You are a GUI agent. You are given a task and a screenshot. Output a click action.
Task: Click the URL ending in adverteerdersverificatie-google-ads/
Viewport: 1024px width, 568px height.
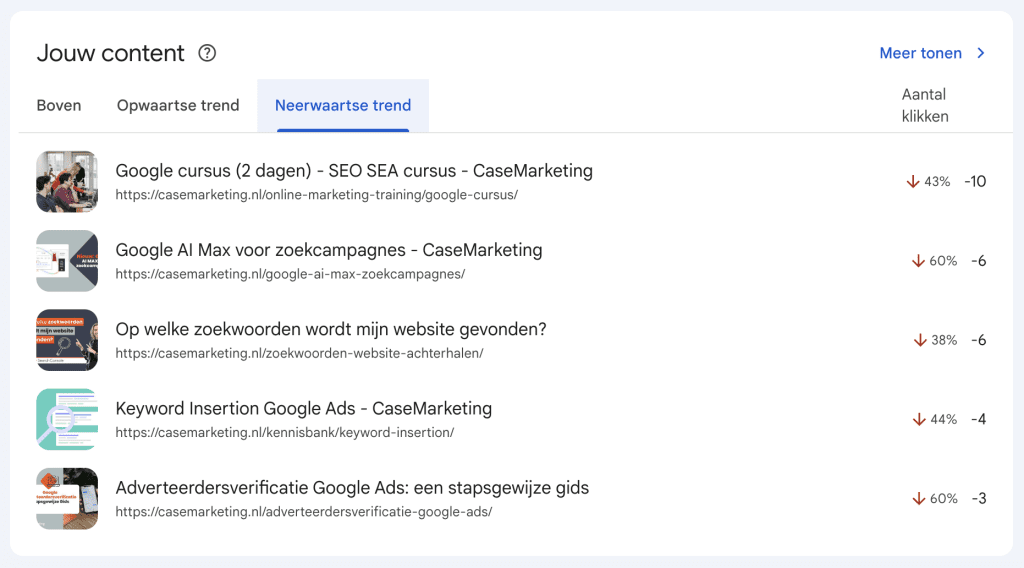pos(304,512)
